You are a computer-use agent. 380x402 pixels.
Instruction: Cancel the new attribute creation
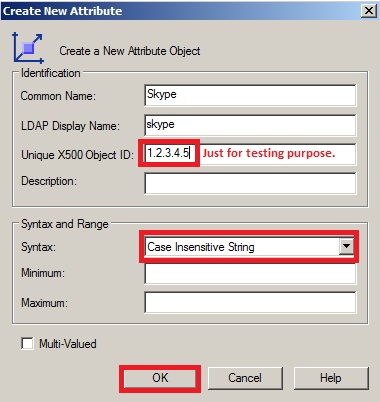point(245,378)
